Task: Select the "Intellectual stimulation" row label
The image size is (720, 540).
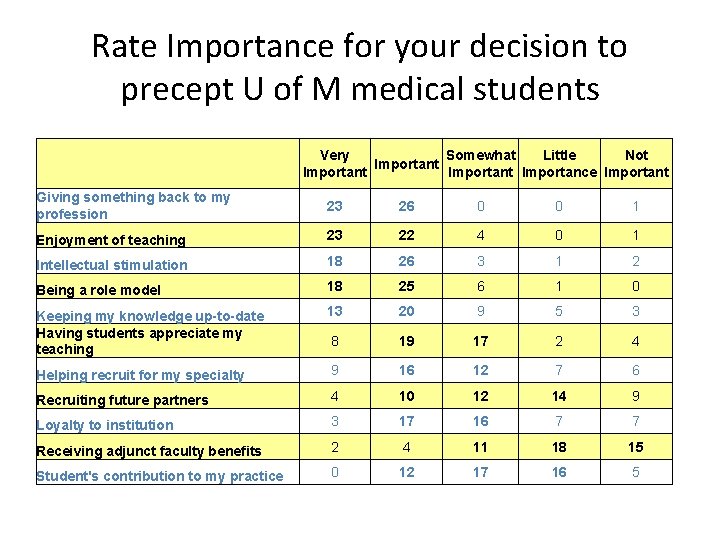Action: (112, 265)
